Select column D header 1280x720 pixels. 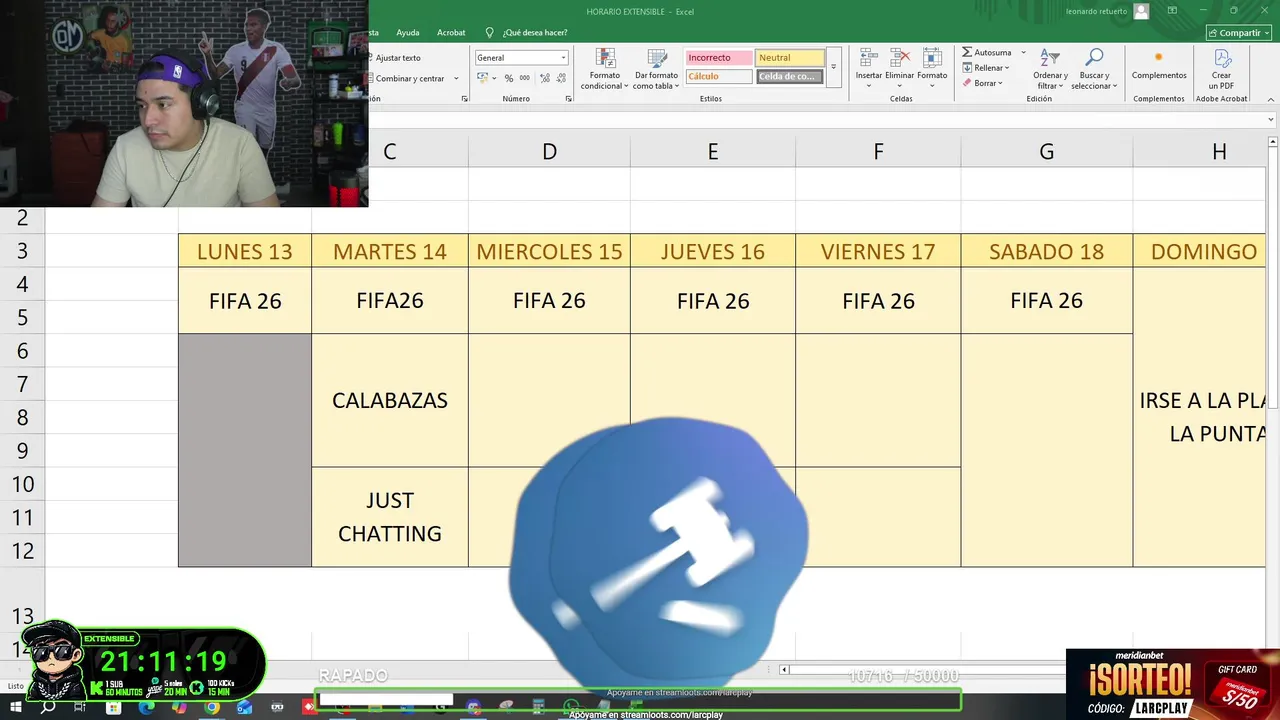pos(549,152)
